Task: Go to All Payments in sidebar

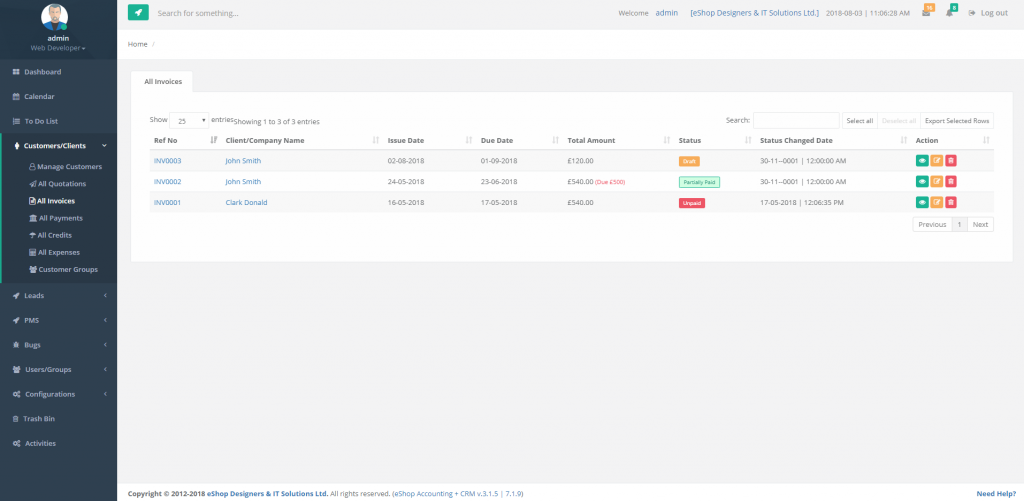Action: coord(60,218)
